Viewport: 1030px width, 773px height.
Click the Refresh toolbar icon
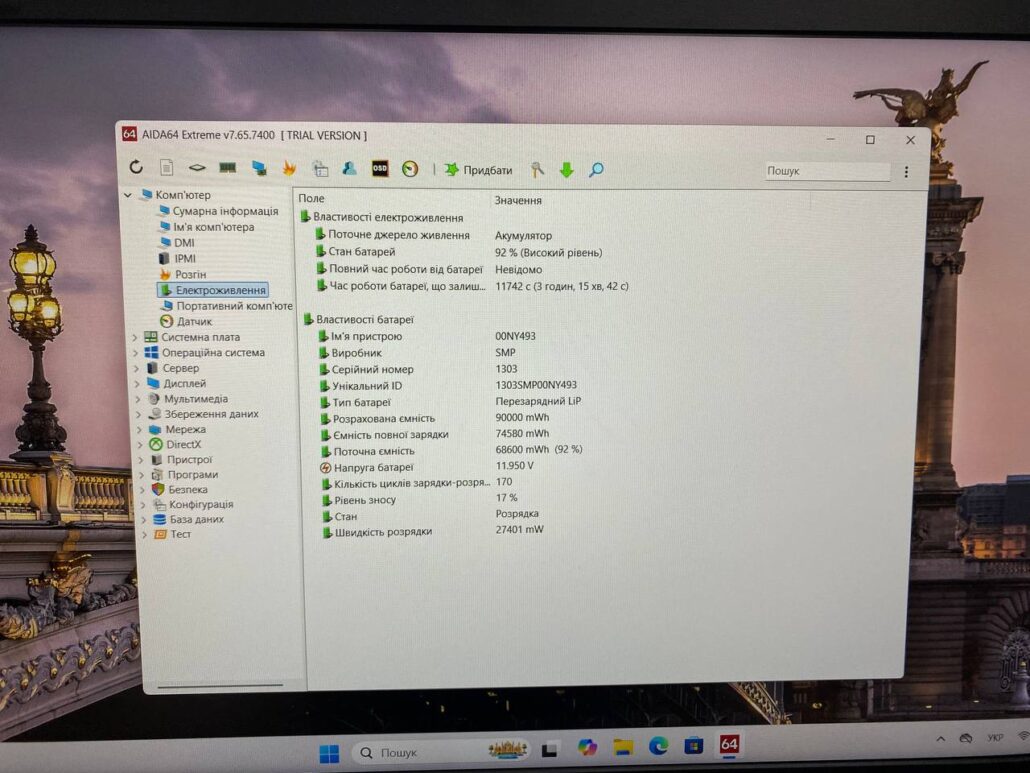point(136,167)
